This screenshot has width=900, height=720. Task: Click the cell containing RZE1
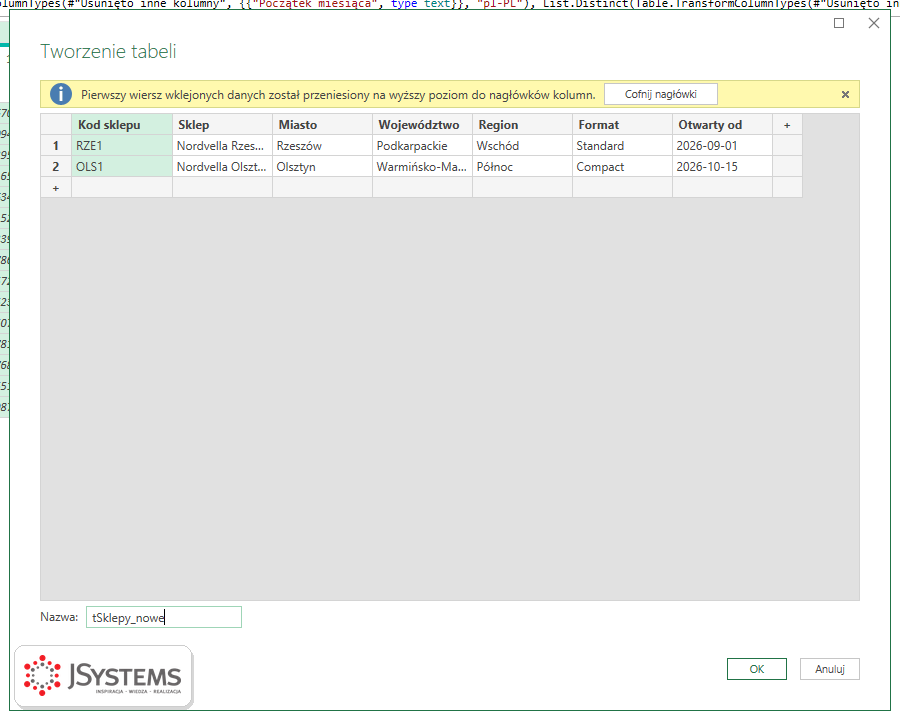[122, 146]
